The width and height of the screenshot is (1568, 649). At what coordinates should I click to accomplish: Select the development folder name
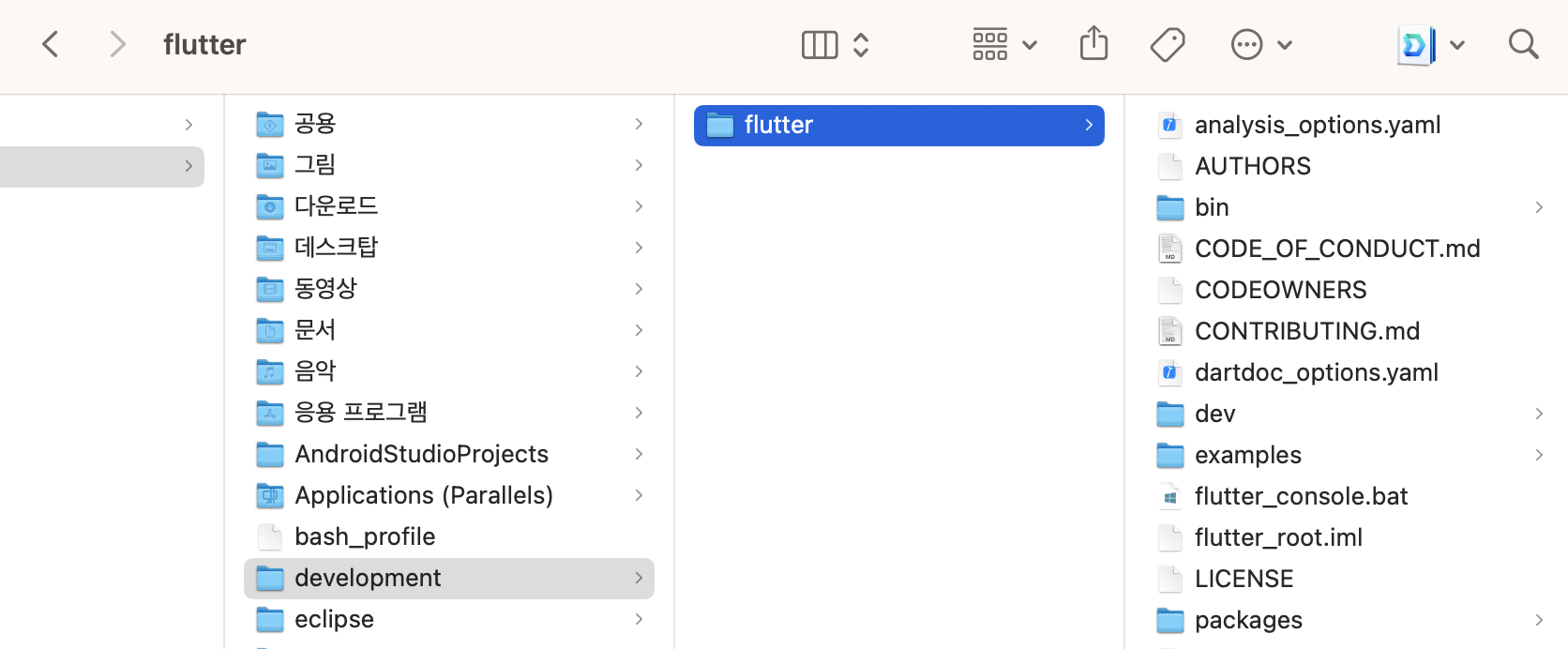coord(368,578)
